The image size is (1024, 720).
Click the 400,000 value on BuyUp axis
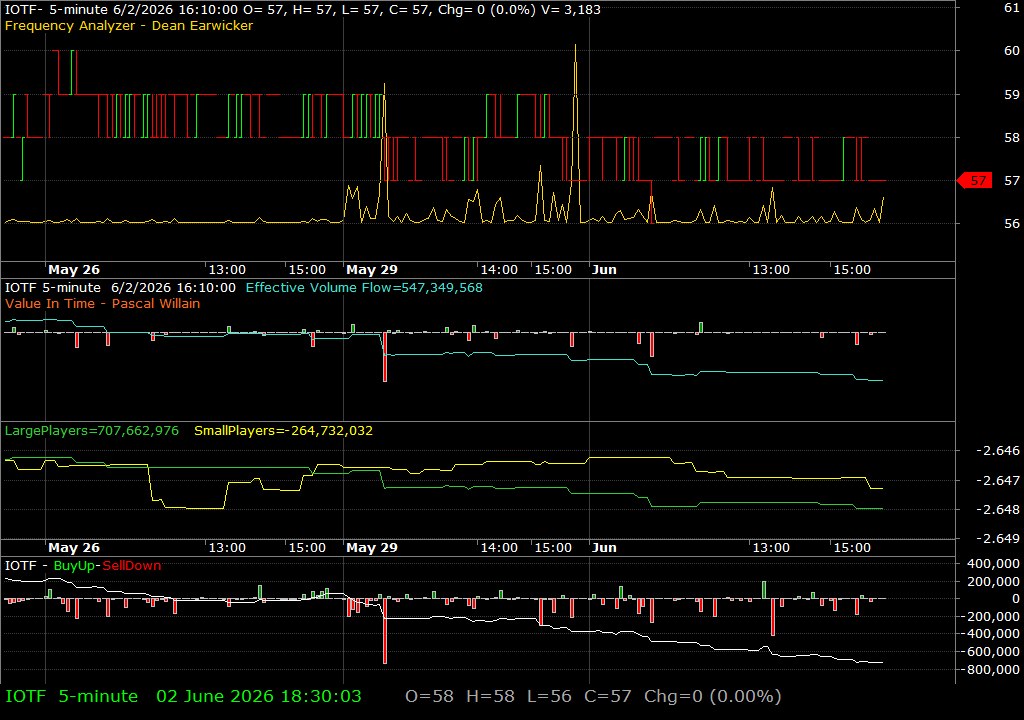[992, 563]
